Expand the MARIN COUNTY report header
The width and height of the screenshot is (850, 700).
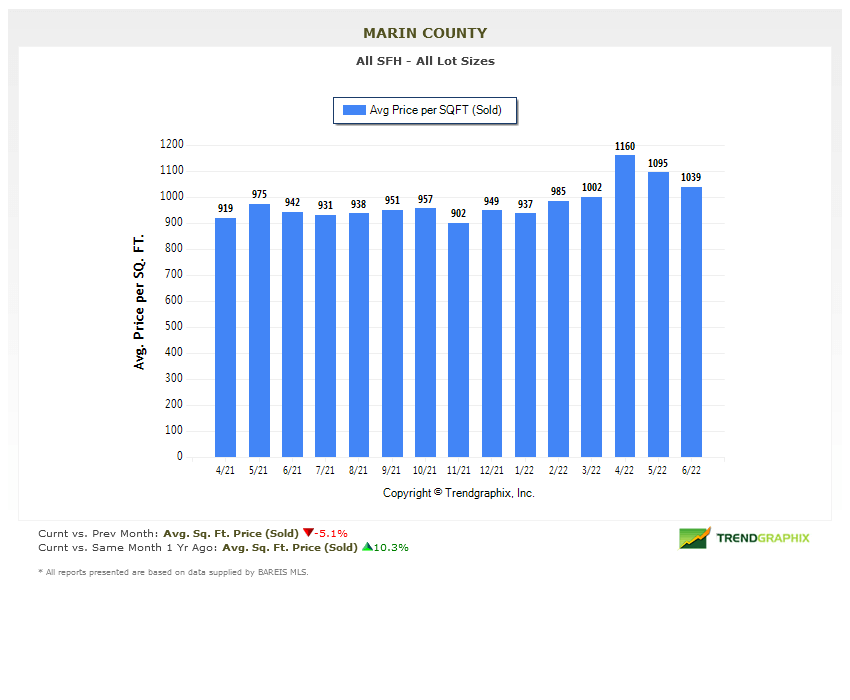[x=424, y=32]
